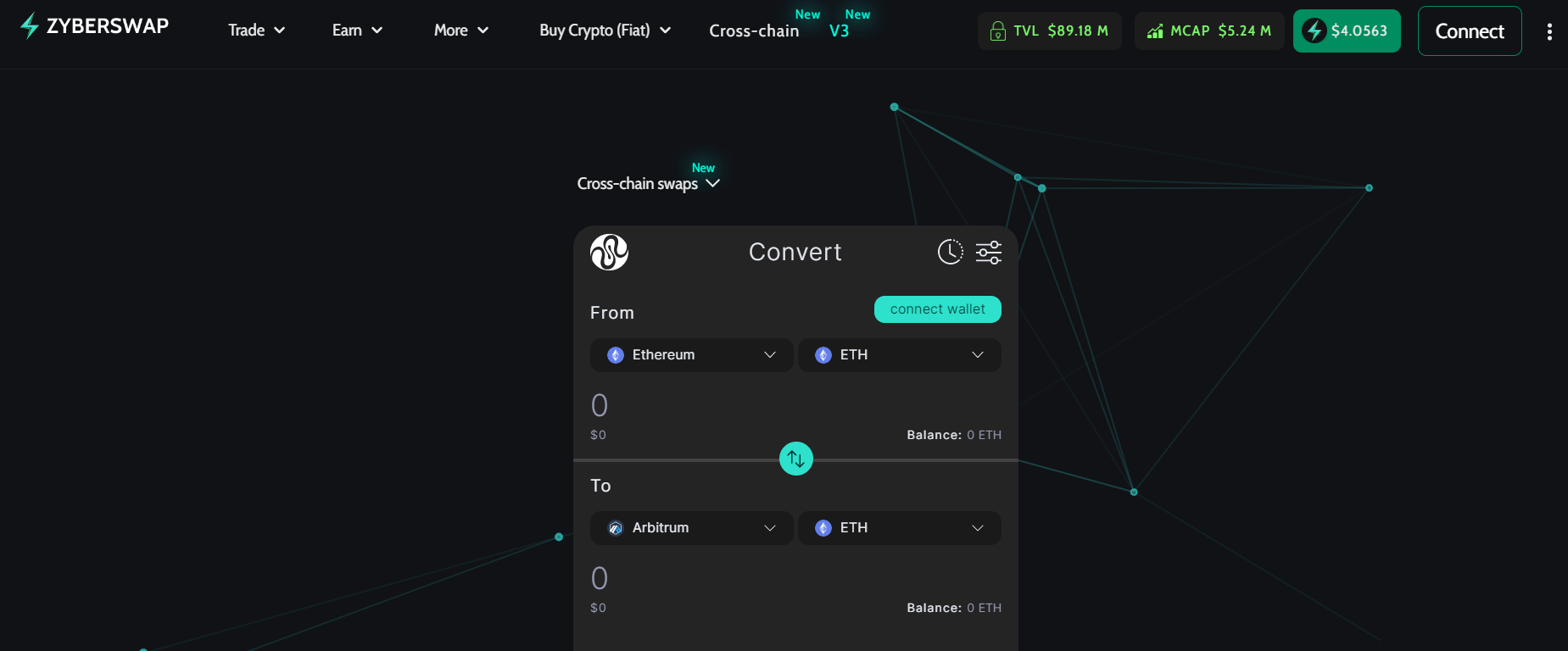Click the From amount input field
Image resolution: width=1568 pixels, height=651 pixels.
pos(795,405)
